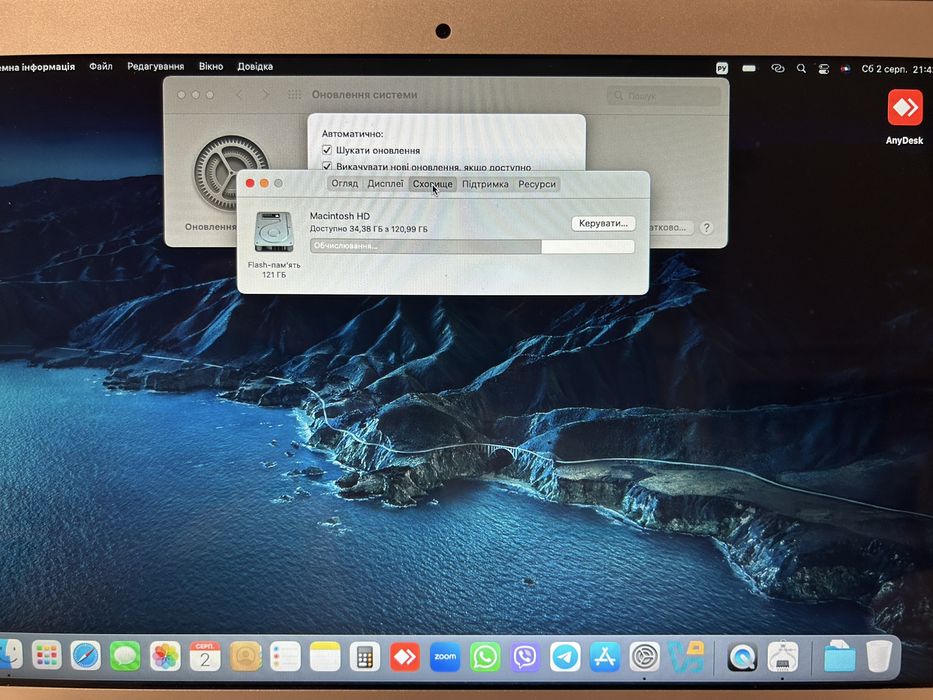Click the Macintosh HD drive icon
This screenshot has height=700, width=933.
coord(274,232)
